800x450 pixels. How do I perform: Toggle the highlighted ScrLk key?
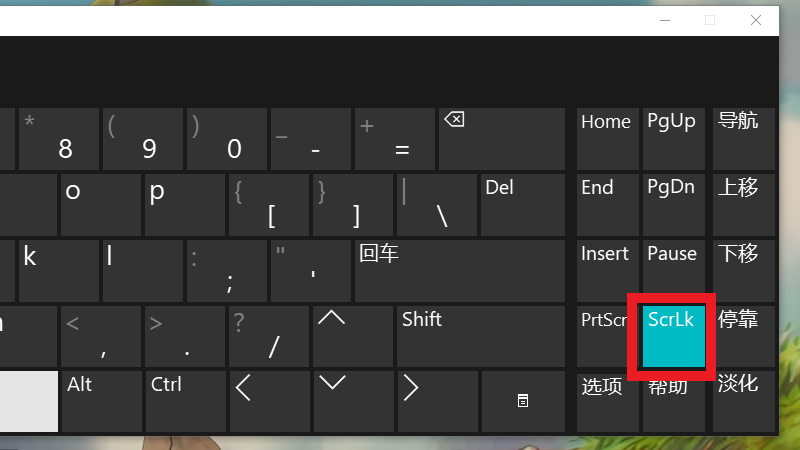tap(673, 336)
